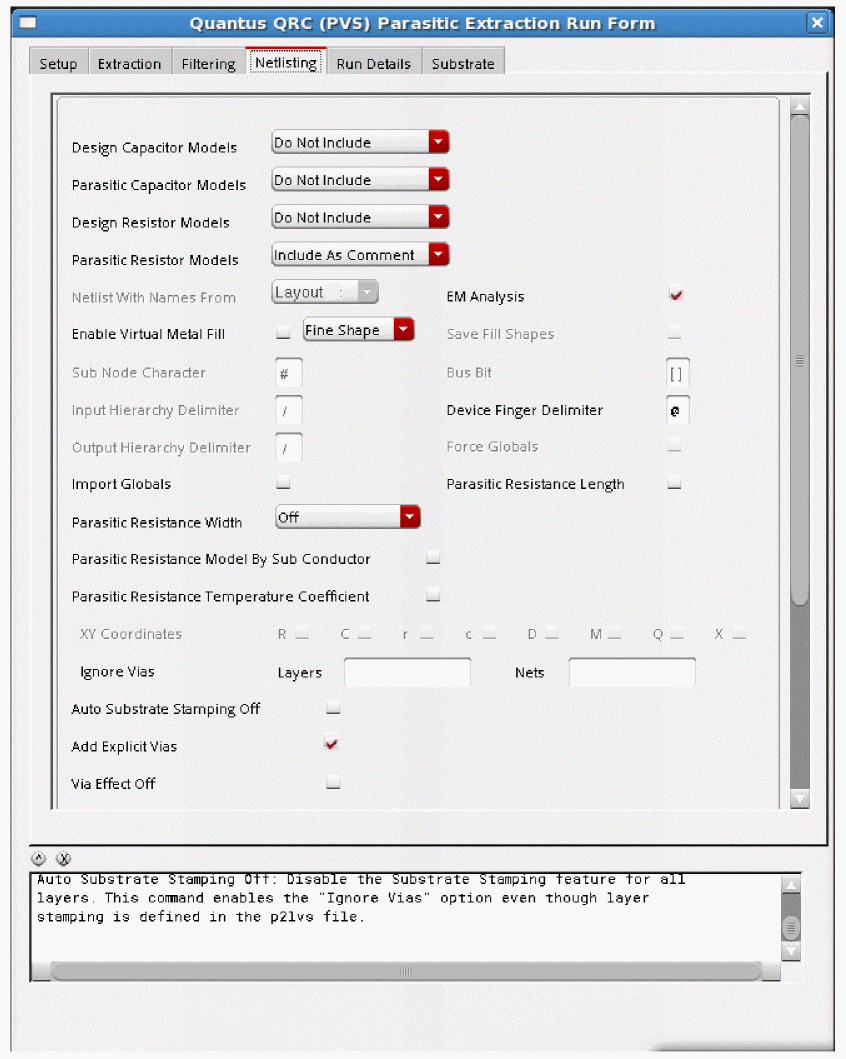The width and height of the screenshot is (846, 1059).
Task: Click the circular up-arrow icon above message log
Action: click(38, 858)
